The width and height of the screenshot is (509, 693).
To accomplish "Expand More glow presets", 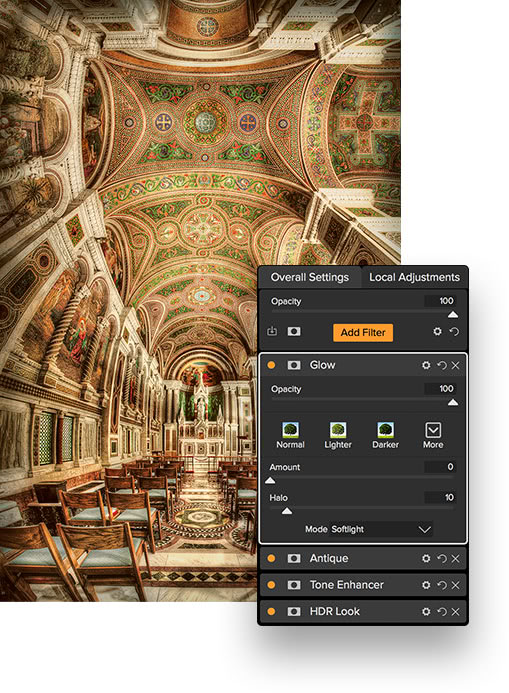I will point(433,435).
